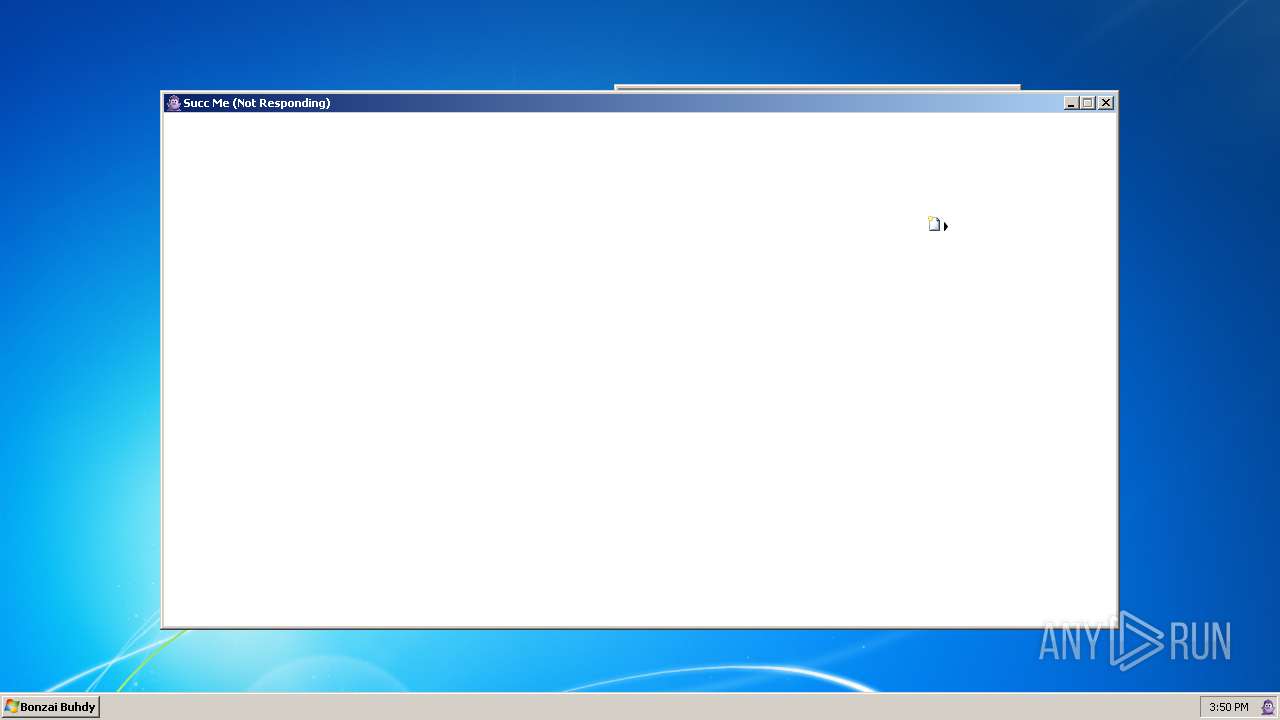This screenshot has width=1280, height=720.
Task: Click the purple Bonzi tray icon
Action: 1267,707
